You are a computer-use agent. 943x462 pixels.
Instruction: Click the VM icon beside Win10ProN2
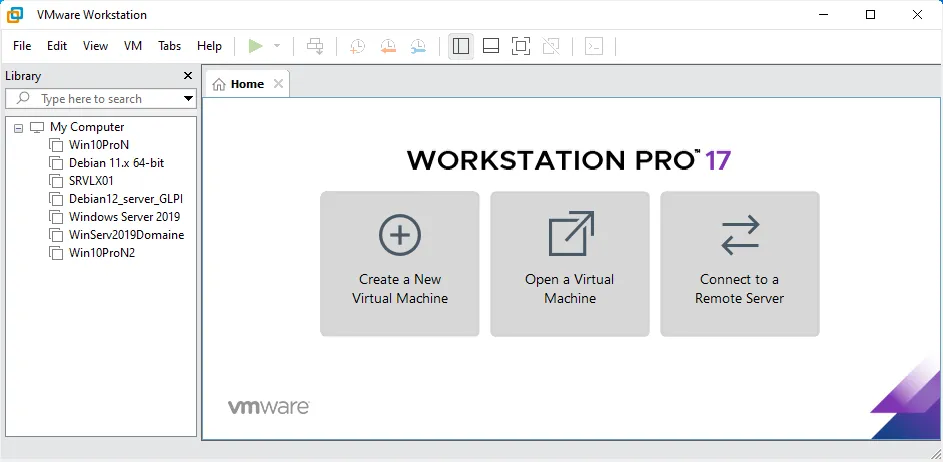point(56,254)
